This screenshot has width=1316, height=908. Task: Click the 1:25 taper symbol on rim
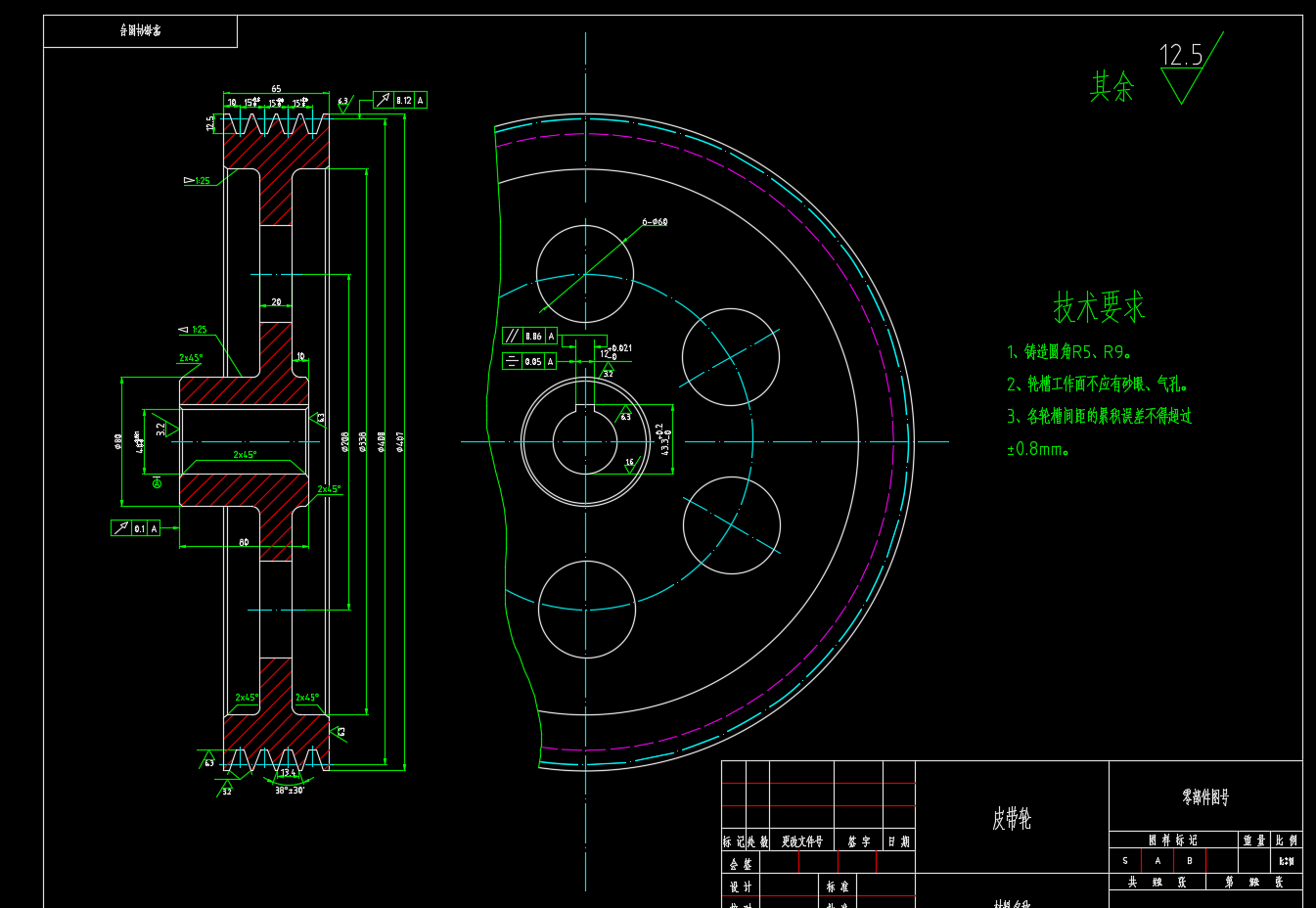(x=202, y=180)
